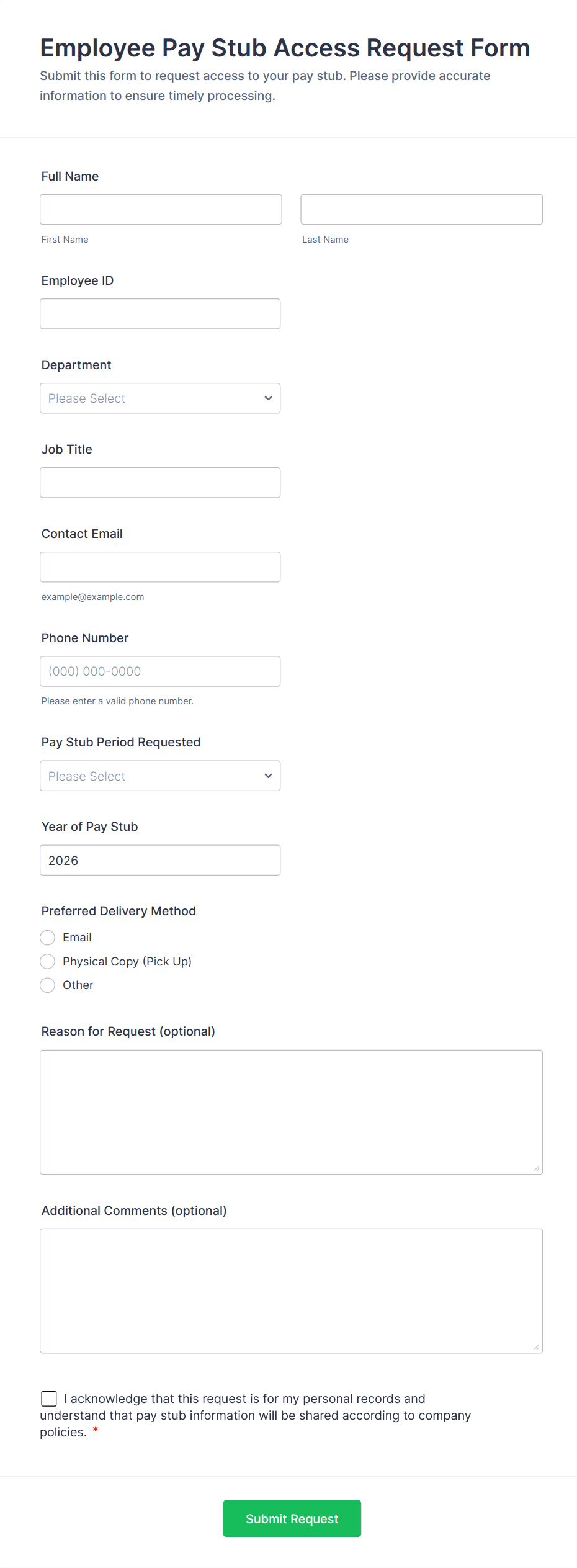
Task: Click the Reason for Request text area
Action: coord(291,1112)
